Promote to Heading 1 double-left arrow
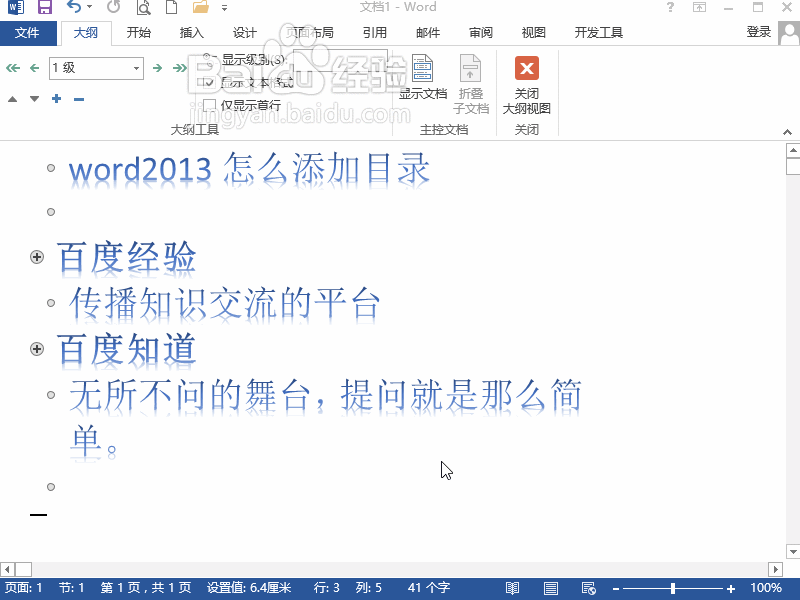The image size is (800, 600). pos(13,68)
